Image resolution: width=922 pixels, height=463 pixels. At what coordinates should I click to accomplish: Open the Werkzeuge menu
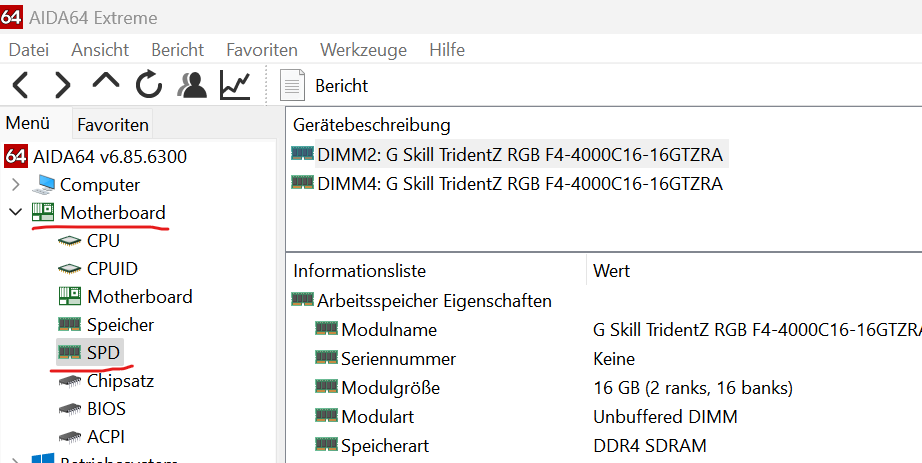click(x=363, y=50)
